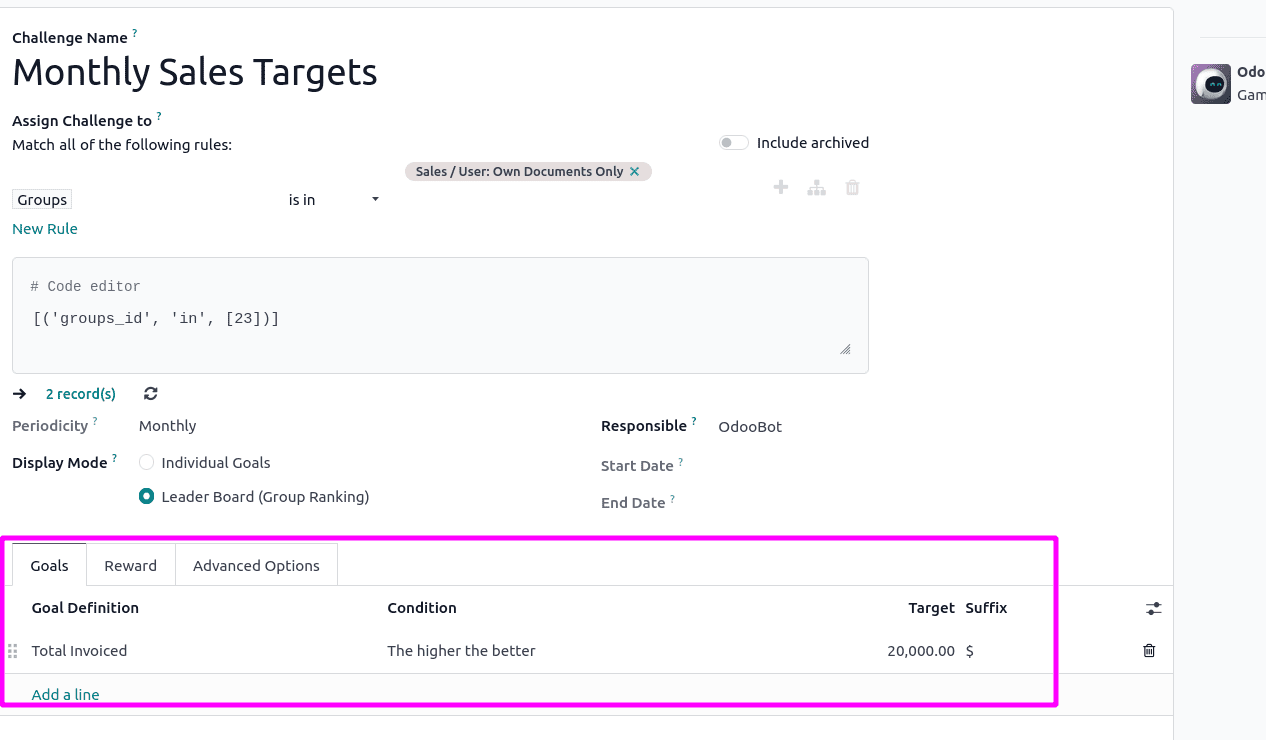This screenshot has width=1266, height=740.
Task: Open the Groups field selector
Action: [x=41, y=199]
